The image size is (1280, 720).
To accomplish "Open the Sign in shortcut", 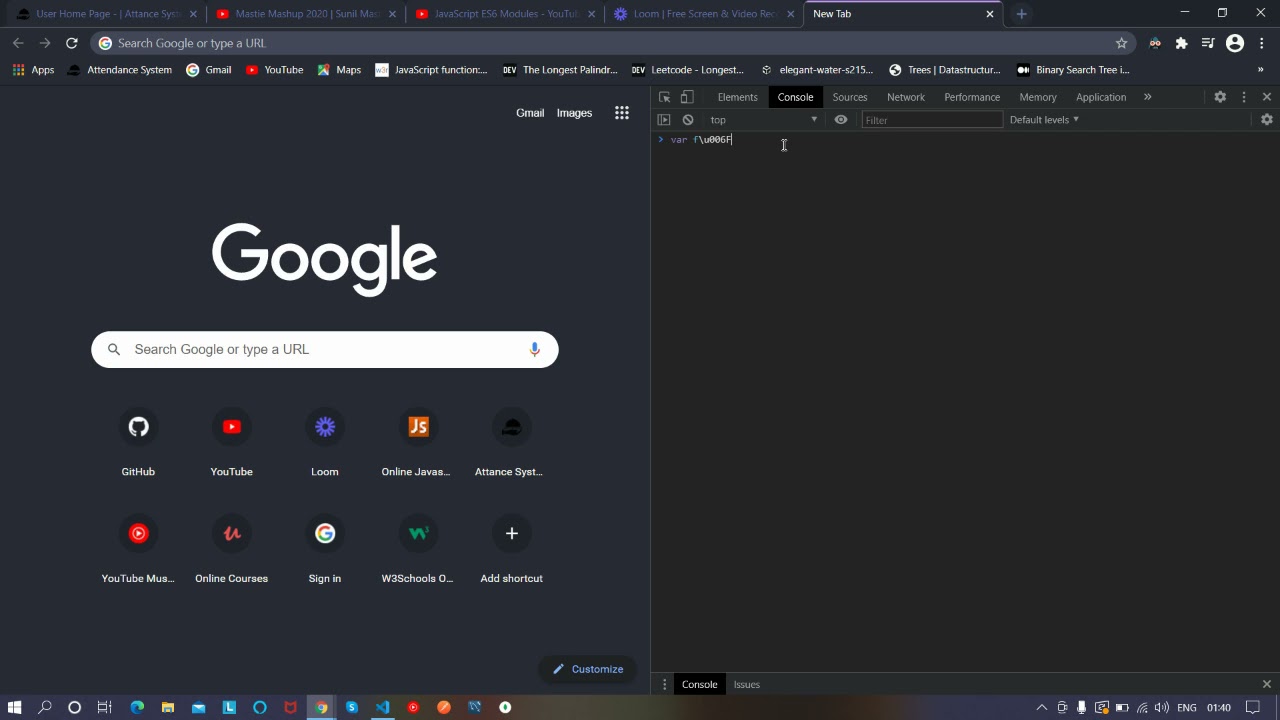I will tap(325, 548).
